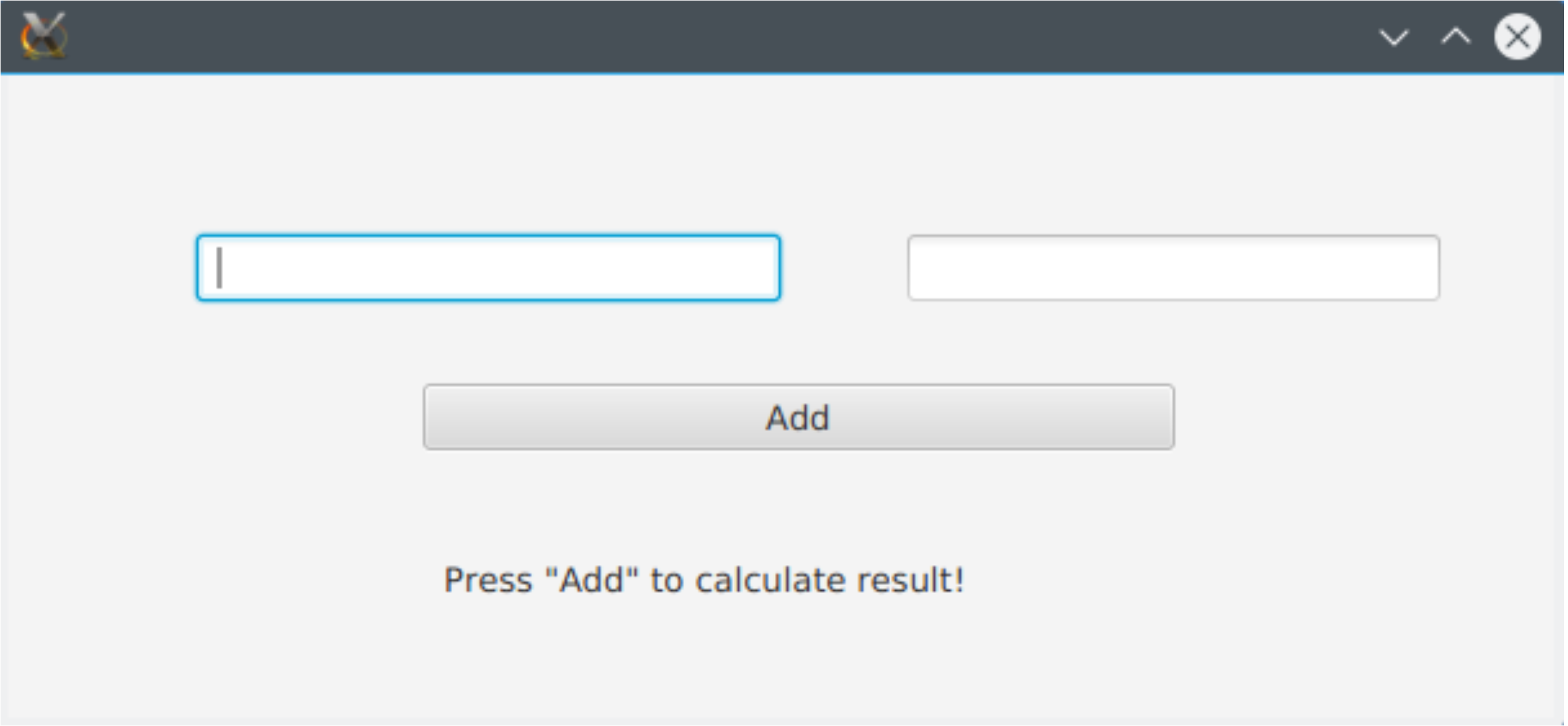Image resolution: width=1568 pixels, height=726 pixels.
Task: Focus the first number input field
Action: tap(488, 268)
